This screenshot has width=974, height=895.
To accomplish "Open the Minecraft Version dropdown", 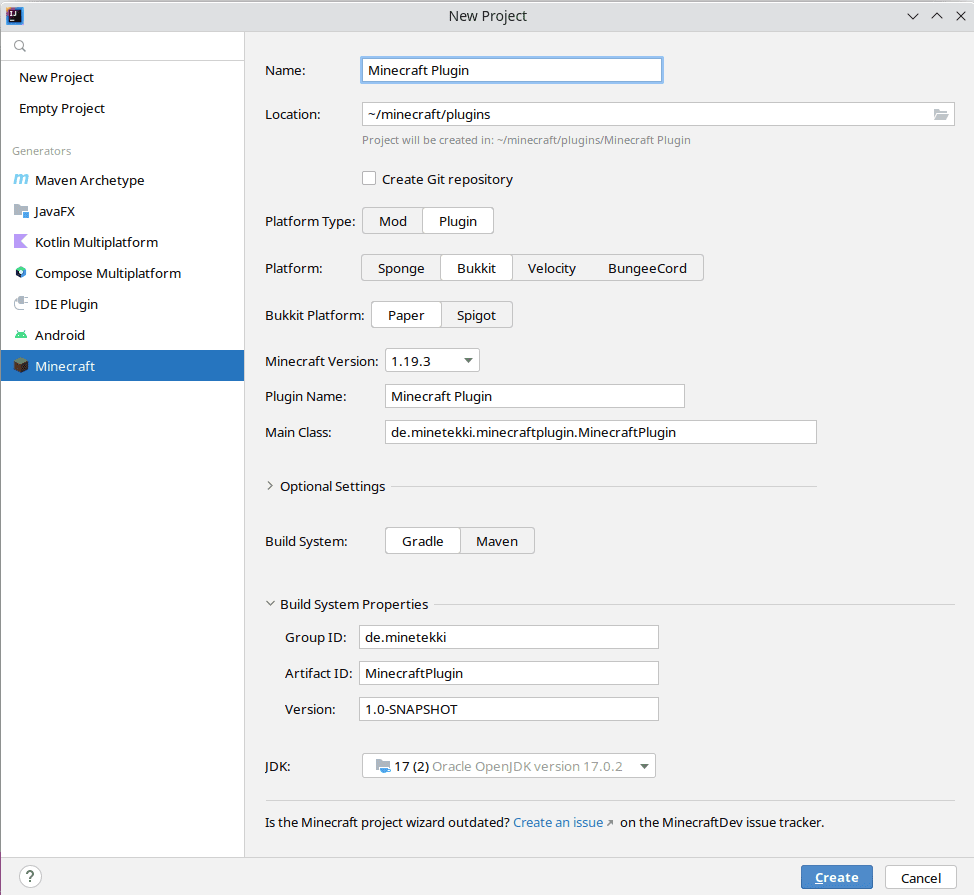I will tap(432, 361).
